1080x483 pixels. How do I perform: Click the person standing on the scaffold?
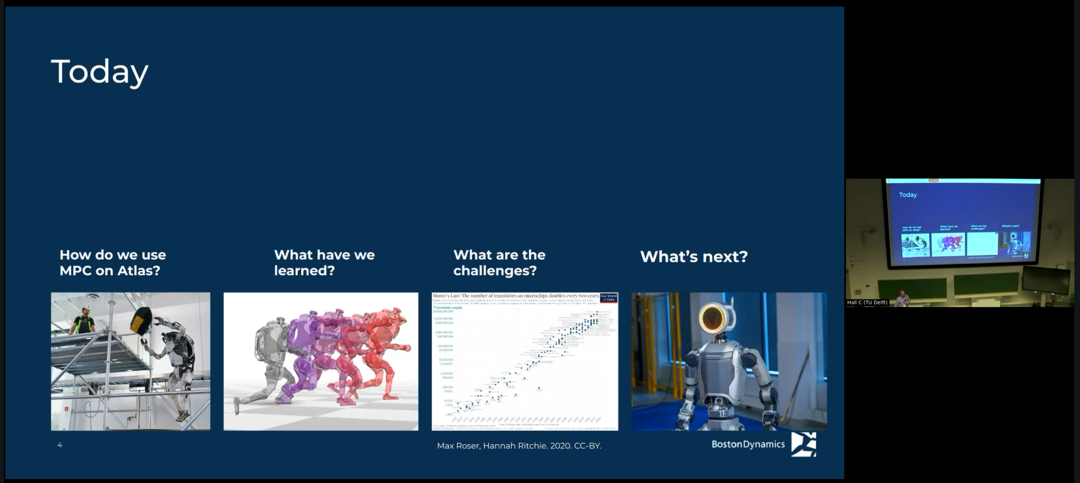[83, 321]
